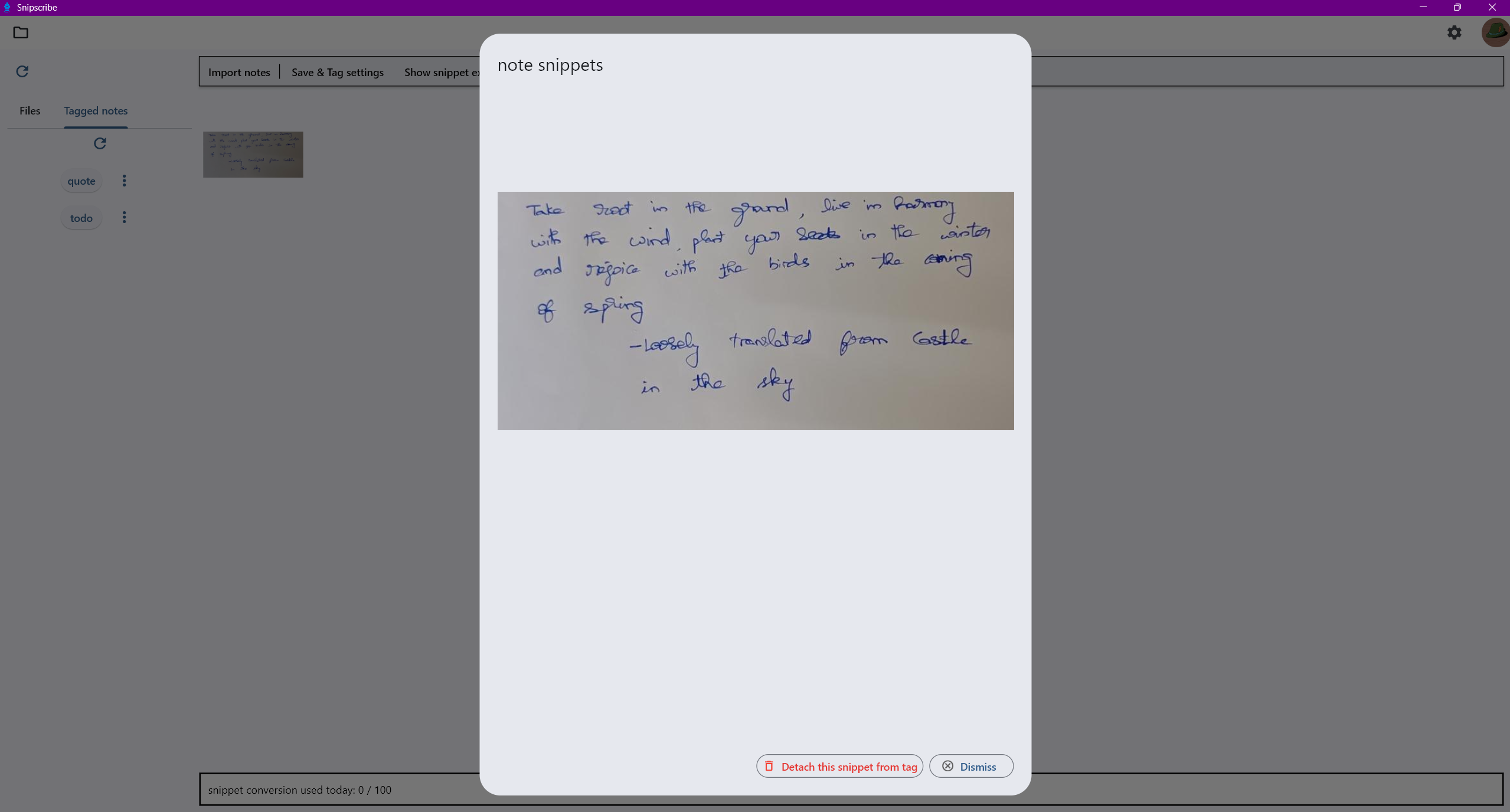Open the options menu for the todo tag
The height and width of the screenshot is (812, 1510).
click(x=124, y=217)
